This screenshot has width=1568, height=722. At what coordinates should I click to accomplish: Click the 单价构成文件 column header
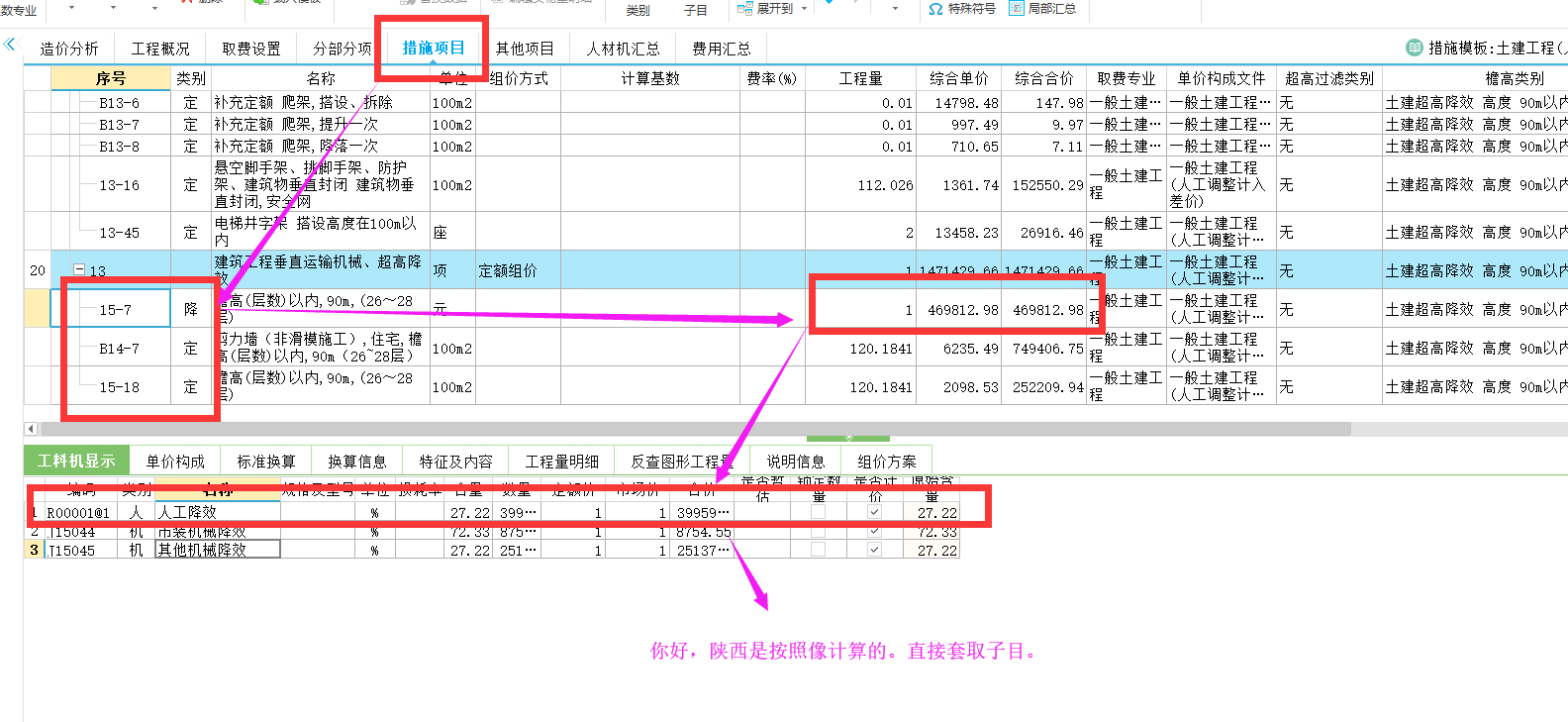pyautogui.click(x=1222, y=78)
